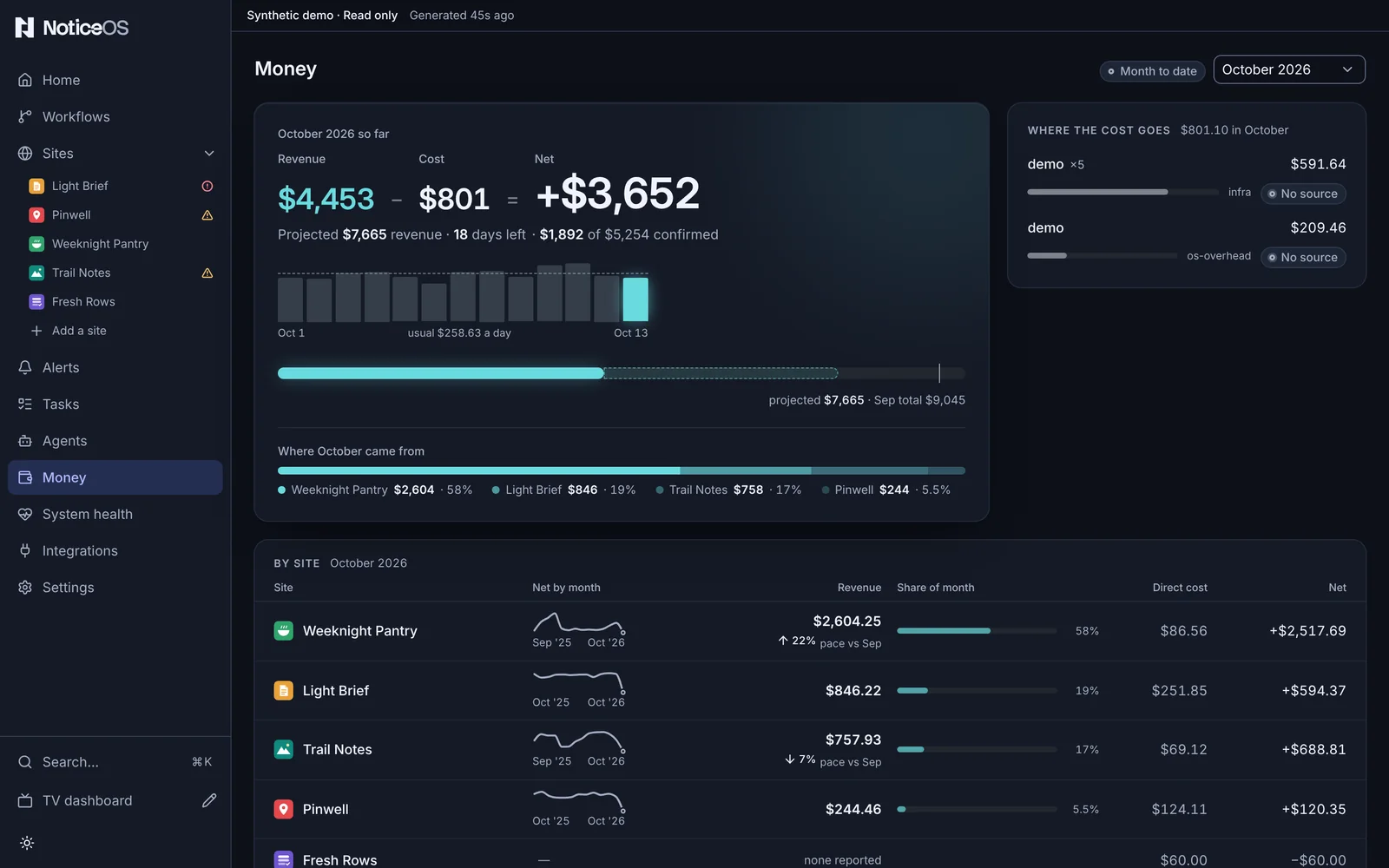Open Tasks via the checklist icon
This screenshot has width=1389, height=868.
(x=25, y=404)
